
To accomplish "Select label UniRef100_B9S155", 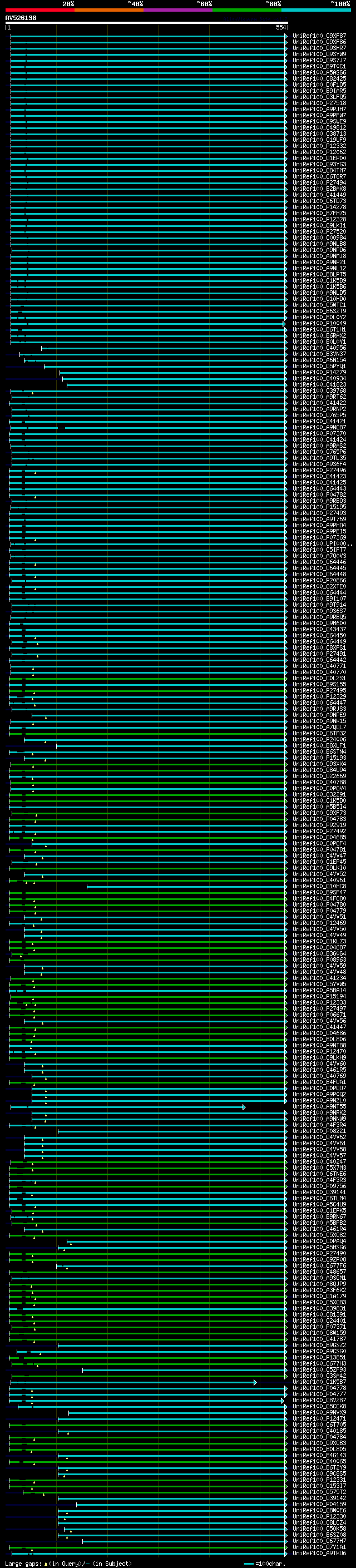I will pos(319,684).
